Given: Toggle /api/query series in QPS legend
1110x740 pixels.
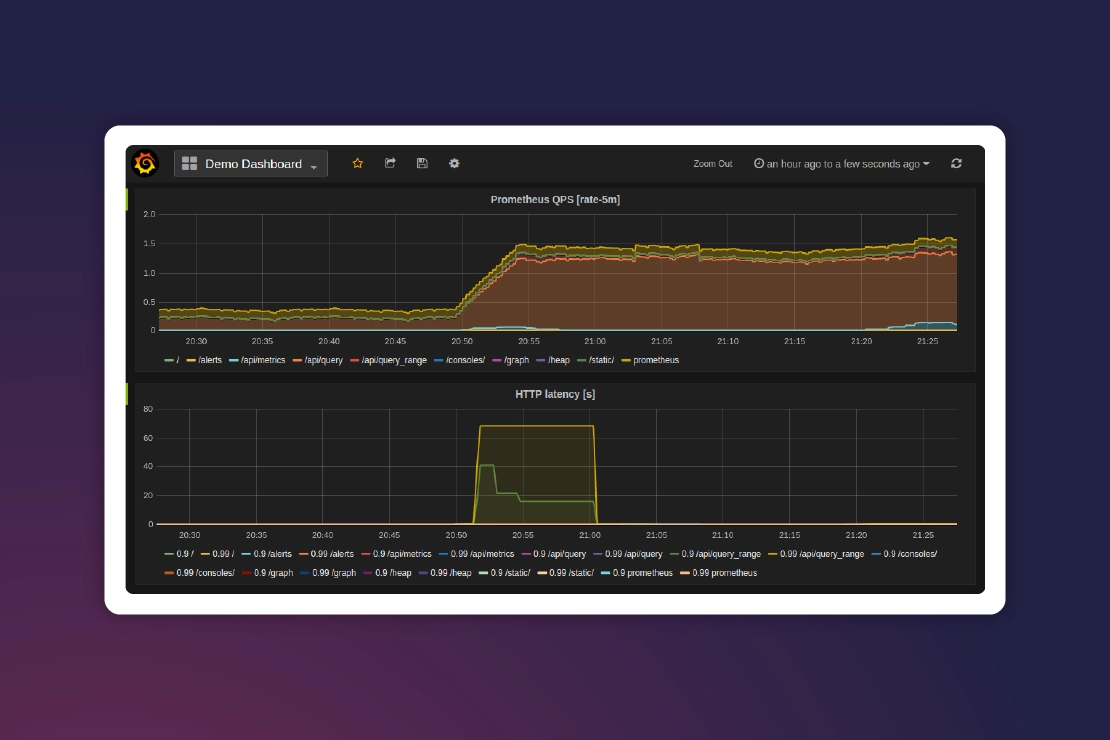Looking at the screenshot, I should click(x=318, y=360).
